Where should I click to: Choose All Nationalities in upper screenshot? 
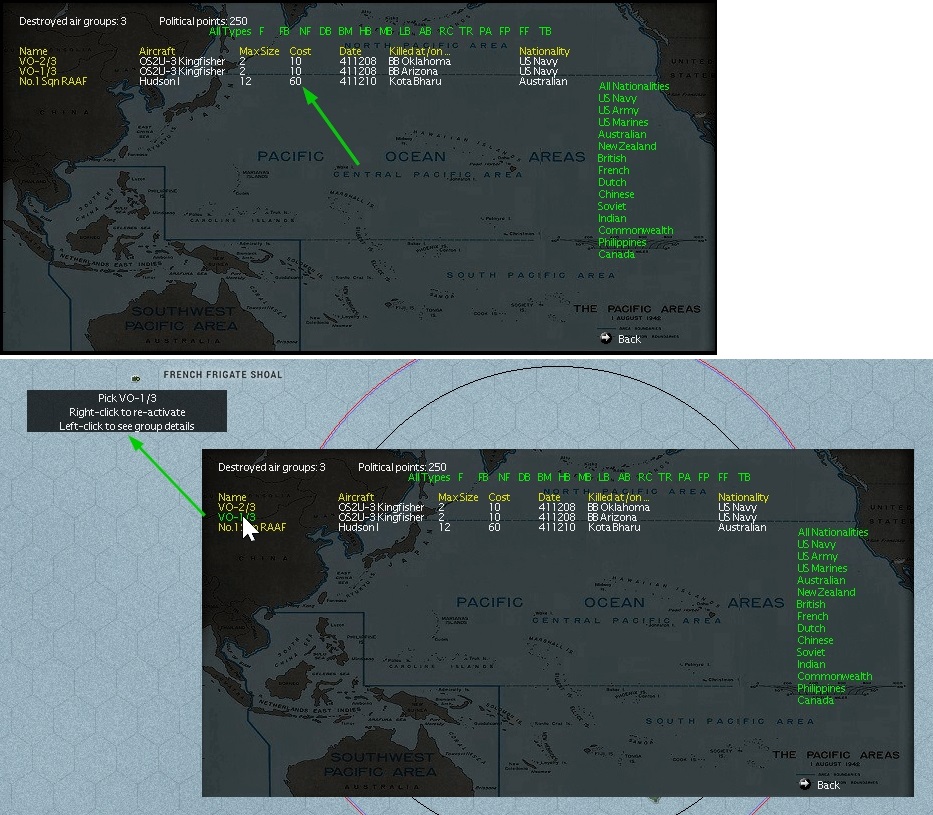pos(634,86)
